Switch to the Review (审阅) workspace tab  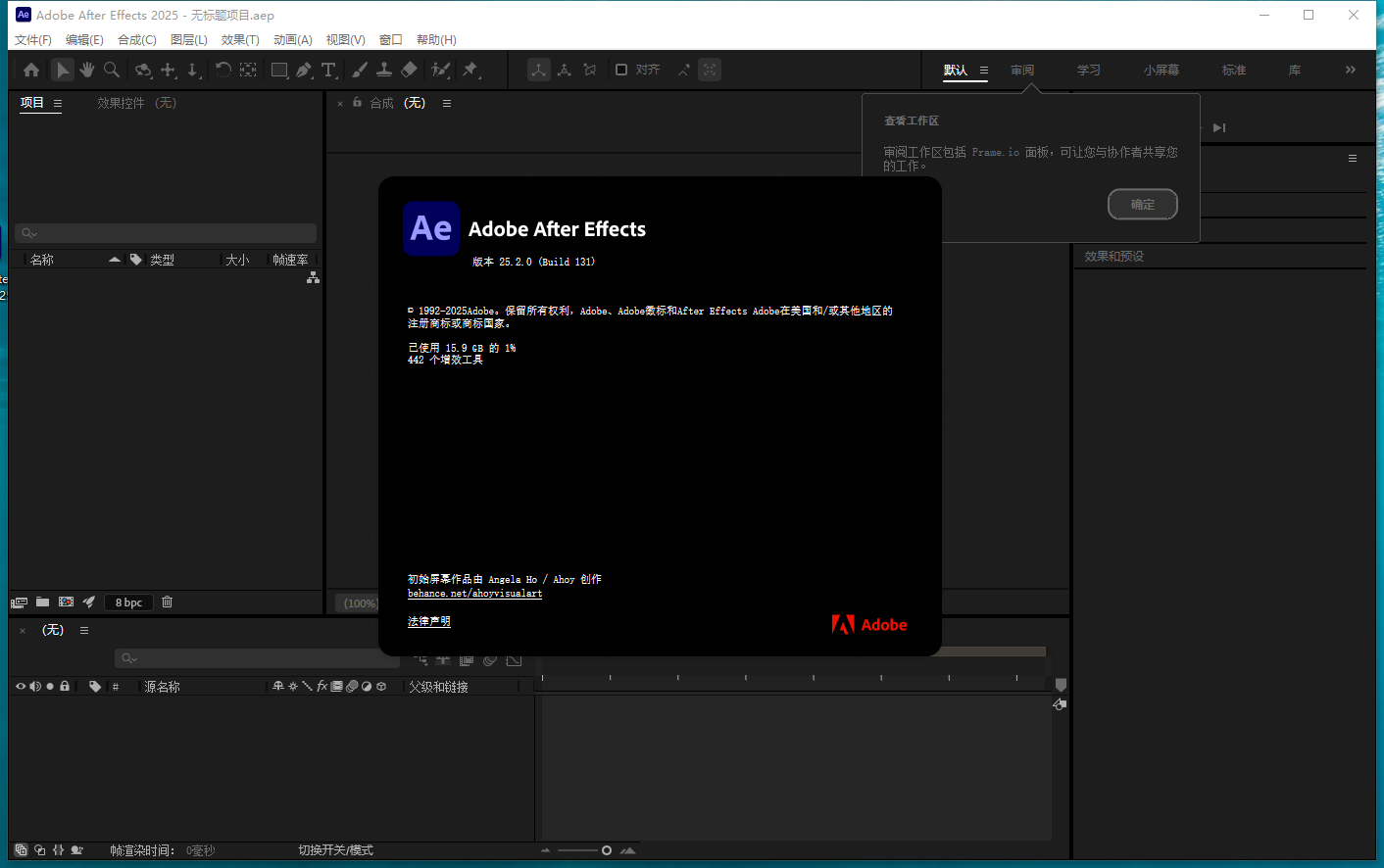tap(1022, 71)
